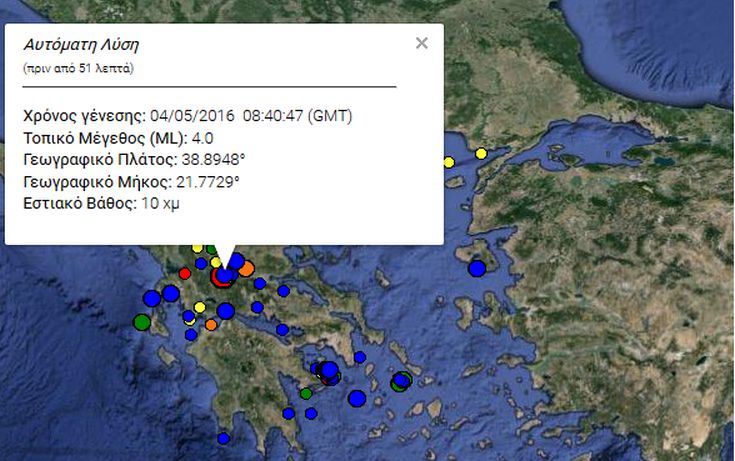735x461 pixels.
Task: Select the 'Εστιακό Βάθος: 10 χμ' line
Action: tap(101, 204)
